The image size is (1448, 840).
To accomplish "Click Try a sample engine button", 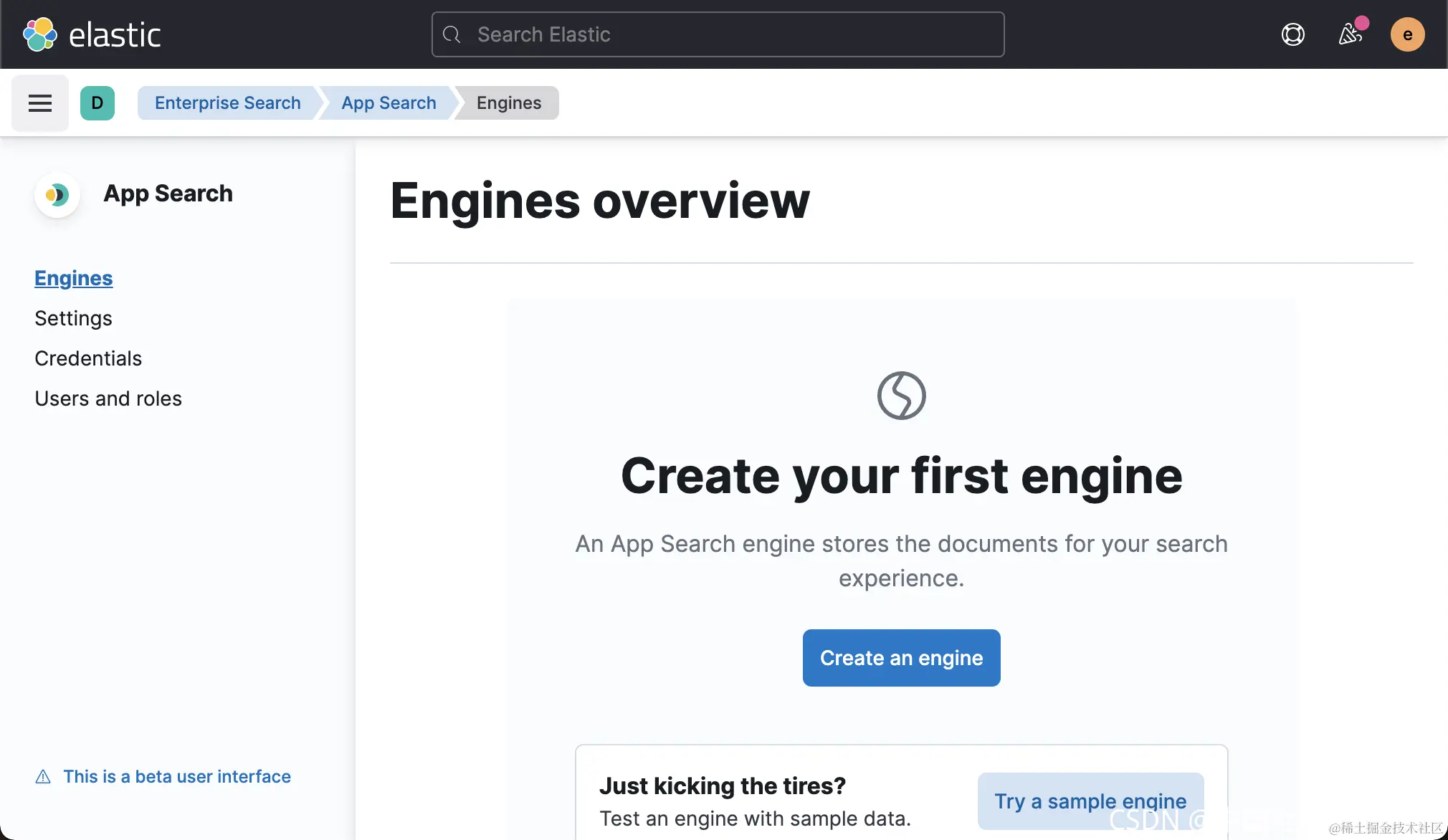I will click(1090, 801).
